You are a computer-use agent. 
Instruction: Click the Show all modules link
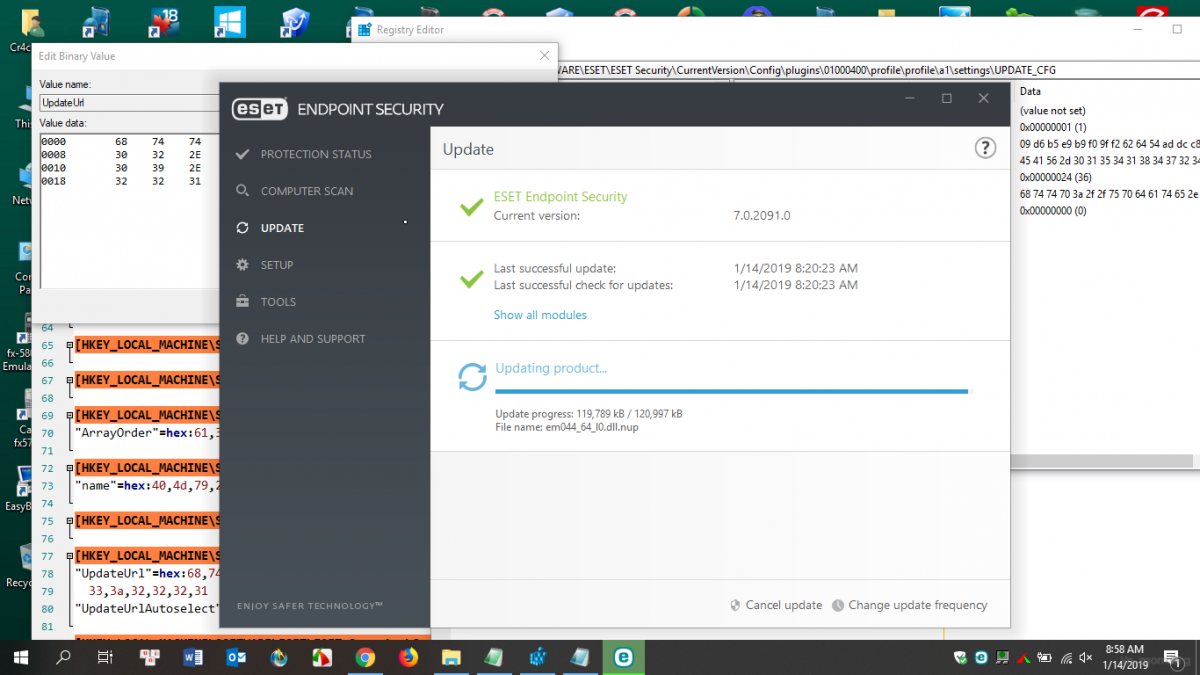tap(540, 315)
